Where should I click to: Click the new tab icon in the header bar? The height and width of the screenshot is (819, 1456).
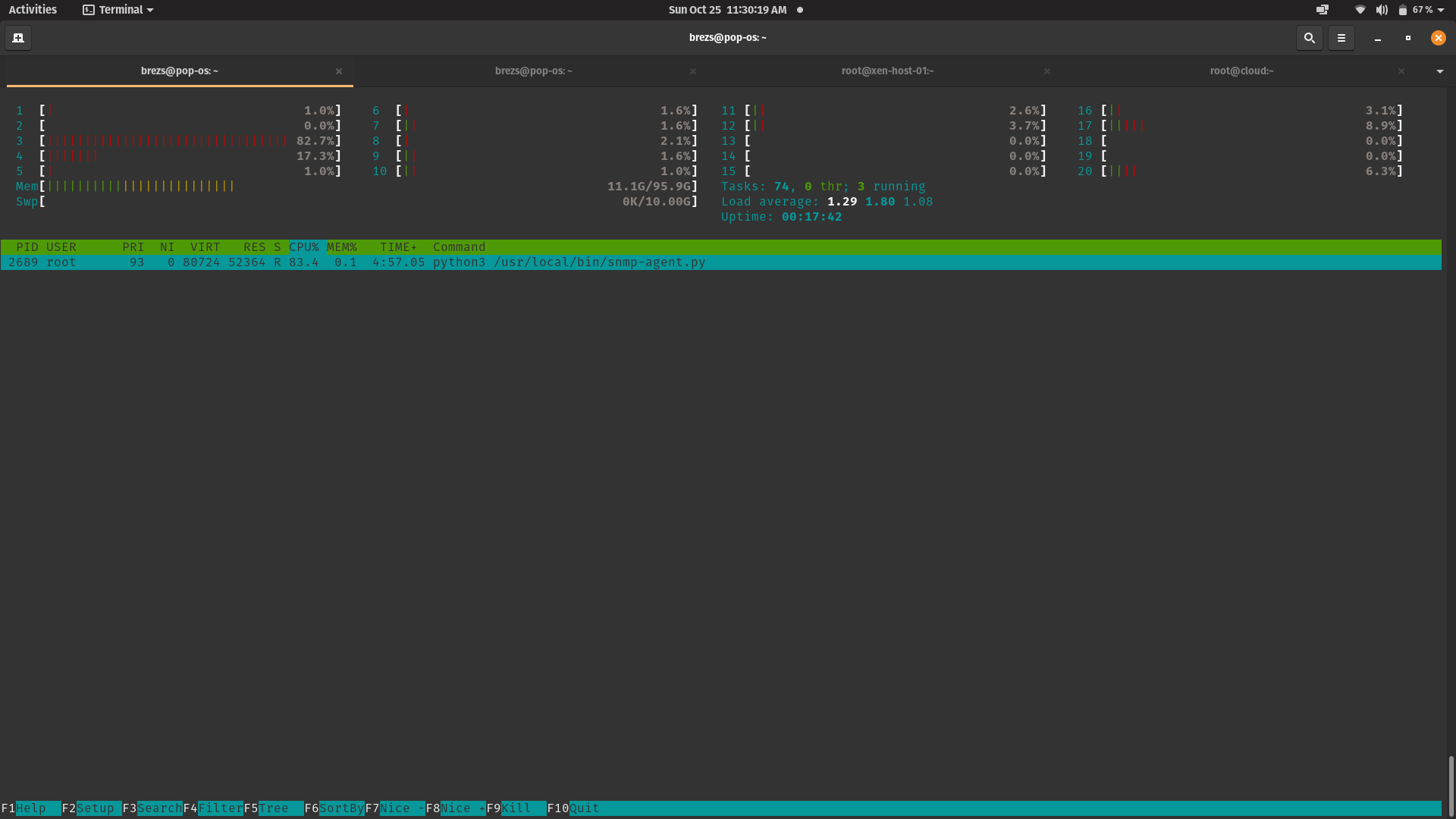(18, 38)
